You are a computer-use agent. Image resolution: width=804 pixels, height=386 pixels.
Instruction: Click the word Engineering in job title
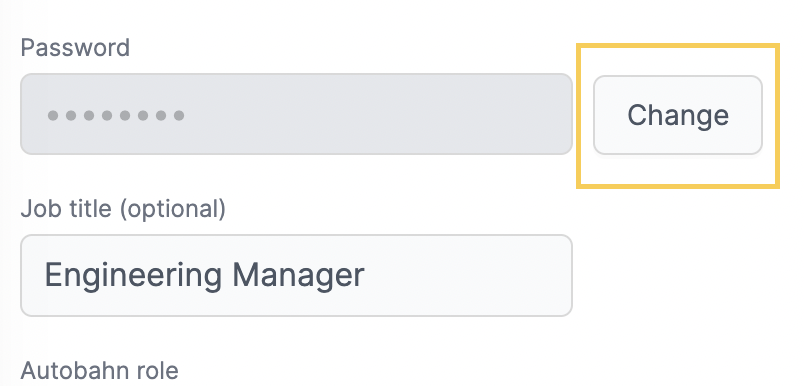(x=134, y=276)
